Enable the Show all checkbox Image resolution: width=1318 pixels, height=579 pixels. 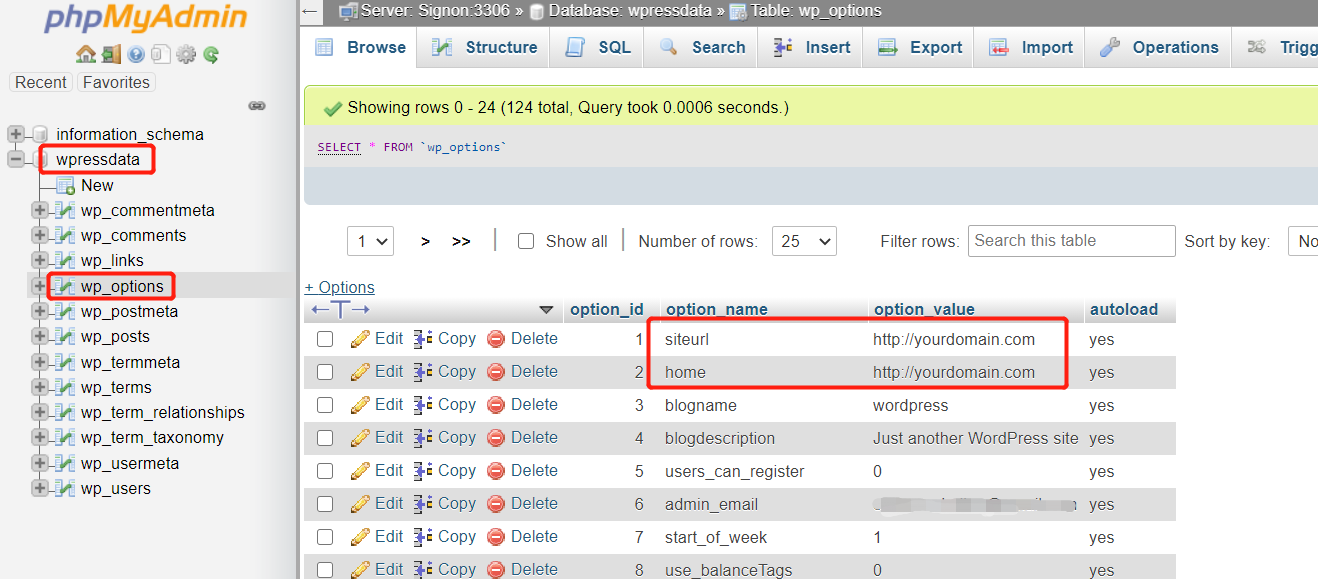pyautogui.click(x=526, y=241)
